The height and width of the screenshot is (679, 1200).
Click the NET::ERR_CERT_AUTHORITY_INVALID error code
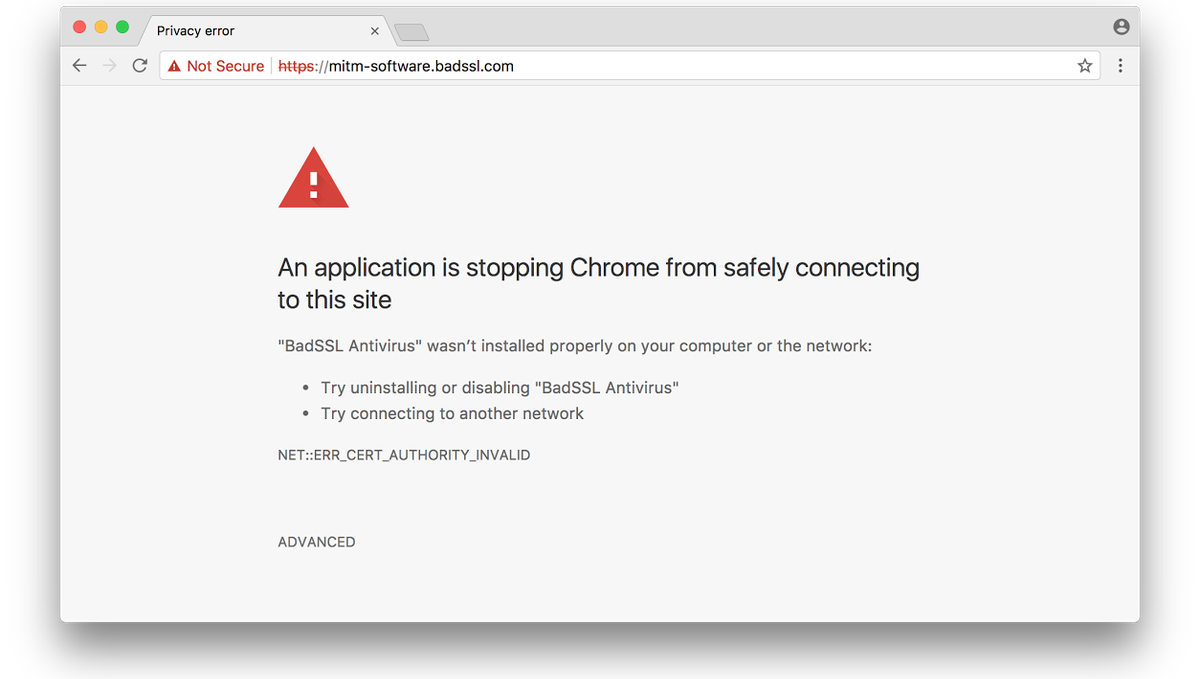[404, 455]
